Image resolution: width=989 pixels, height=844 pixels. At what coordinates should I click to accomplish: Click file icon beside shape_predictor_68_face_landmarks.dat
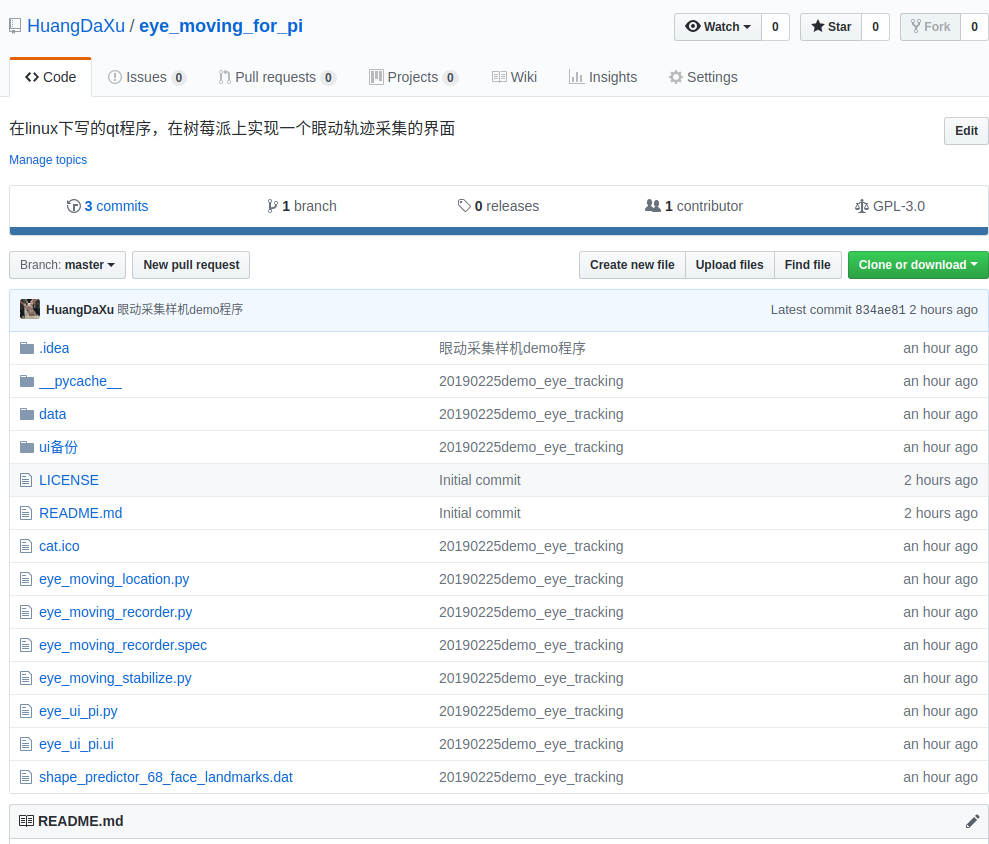click(26, 777)
